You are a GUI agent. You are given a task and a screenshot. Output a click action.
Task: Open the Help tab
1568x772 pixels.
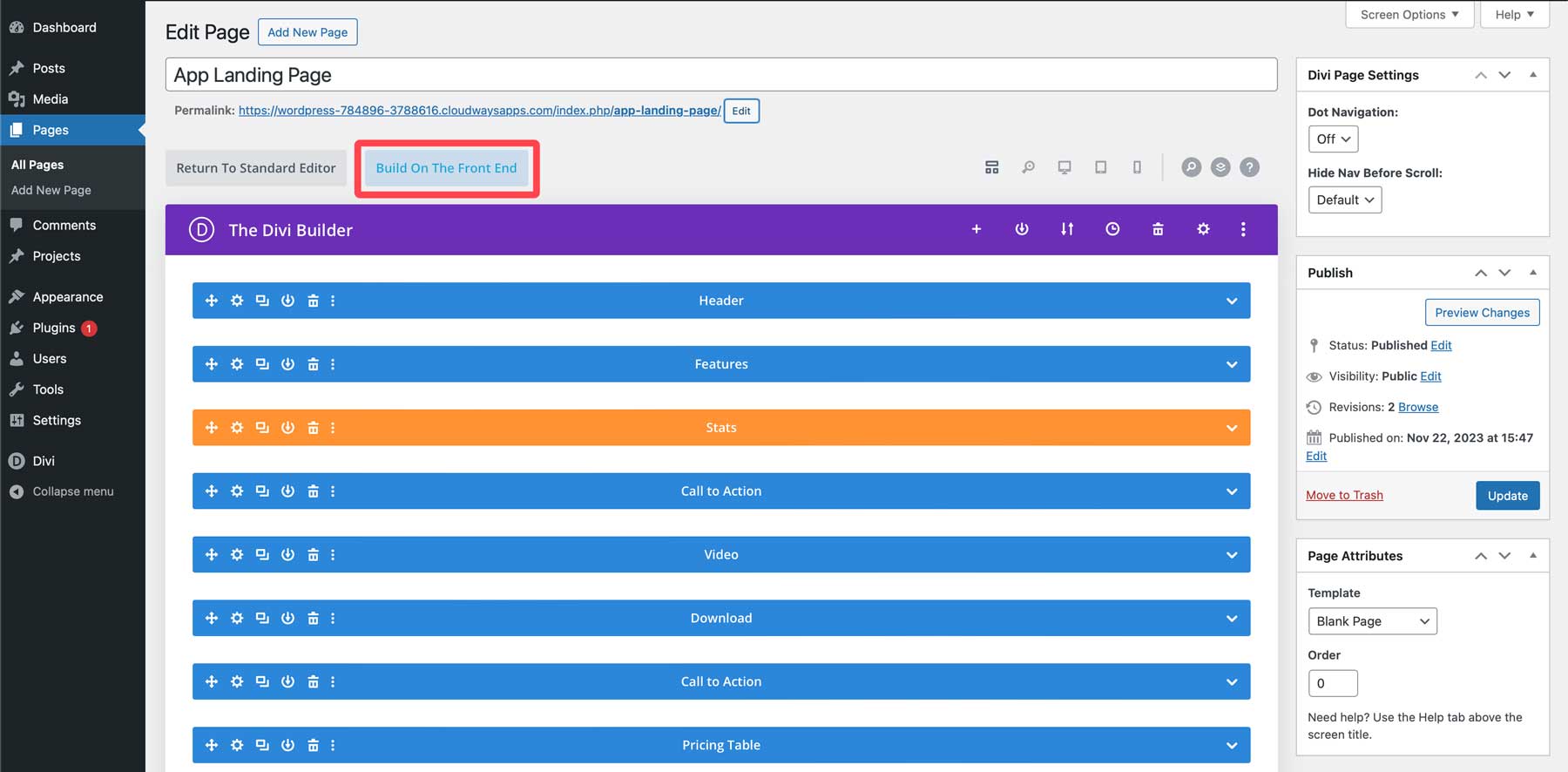pyautogui.click(x=1515, y=15)
